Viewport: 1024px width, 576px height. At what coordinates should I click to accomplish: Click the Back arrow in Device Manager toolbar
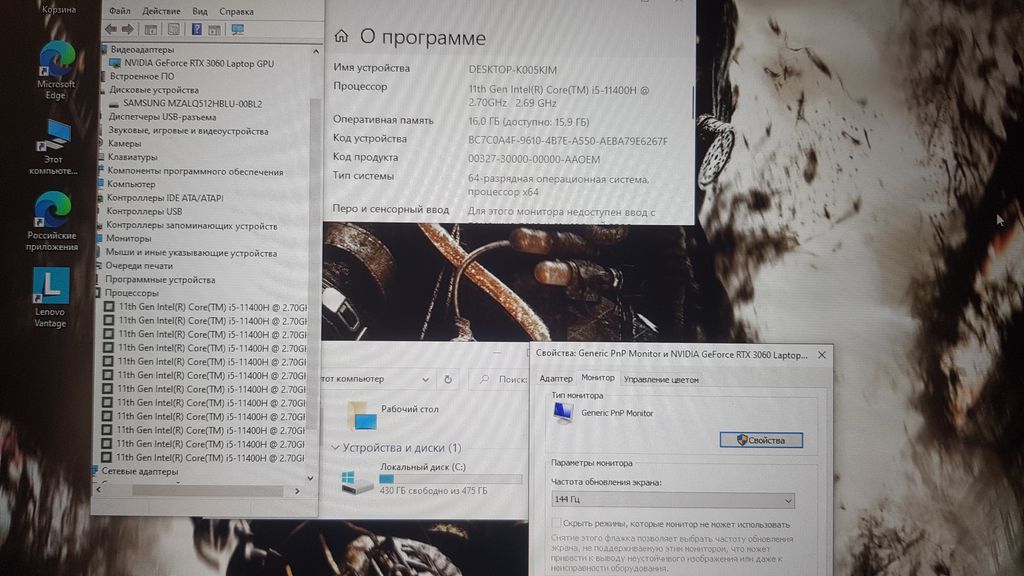pyautogui.click(x=110, y=29)
